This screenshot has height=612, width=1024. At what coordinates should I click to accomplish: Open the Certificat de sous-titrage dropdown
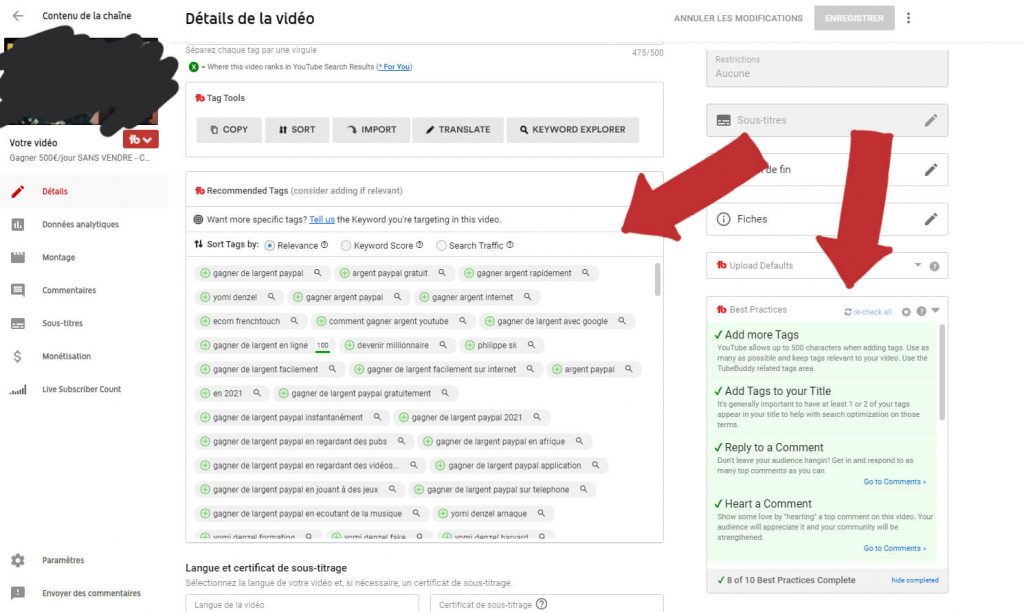pyautogui.click(x=547, y=604)
